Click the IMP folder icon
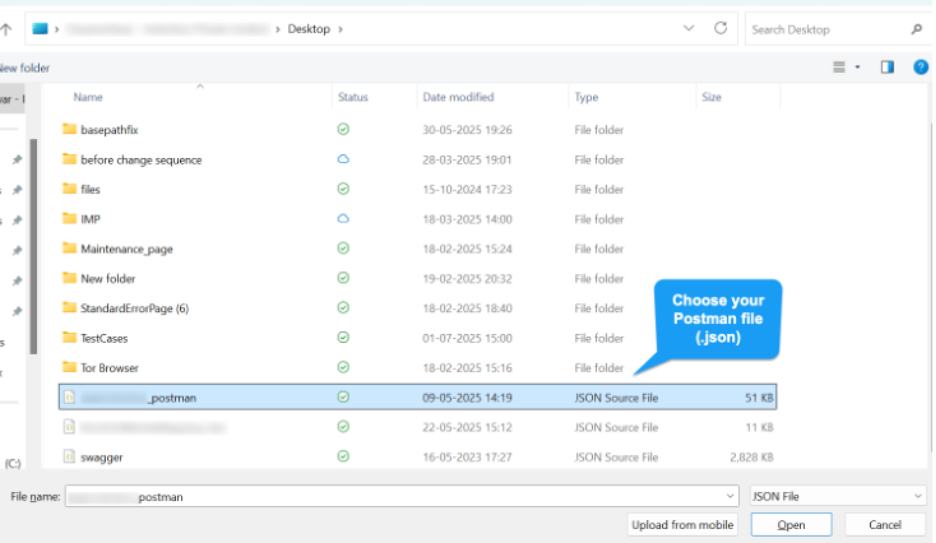 pos(69,218)
